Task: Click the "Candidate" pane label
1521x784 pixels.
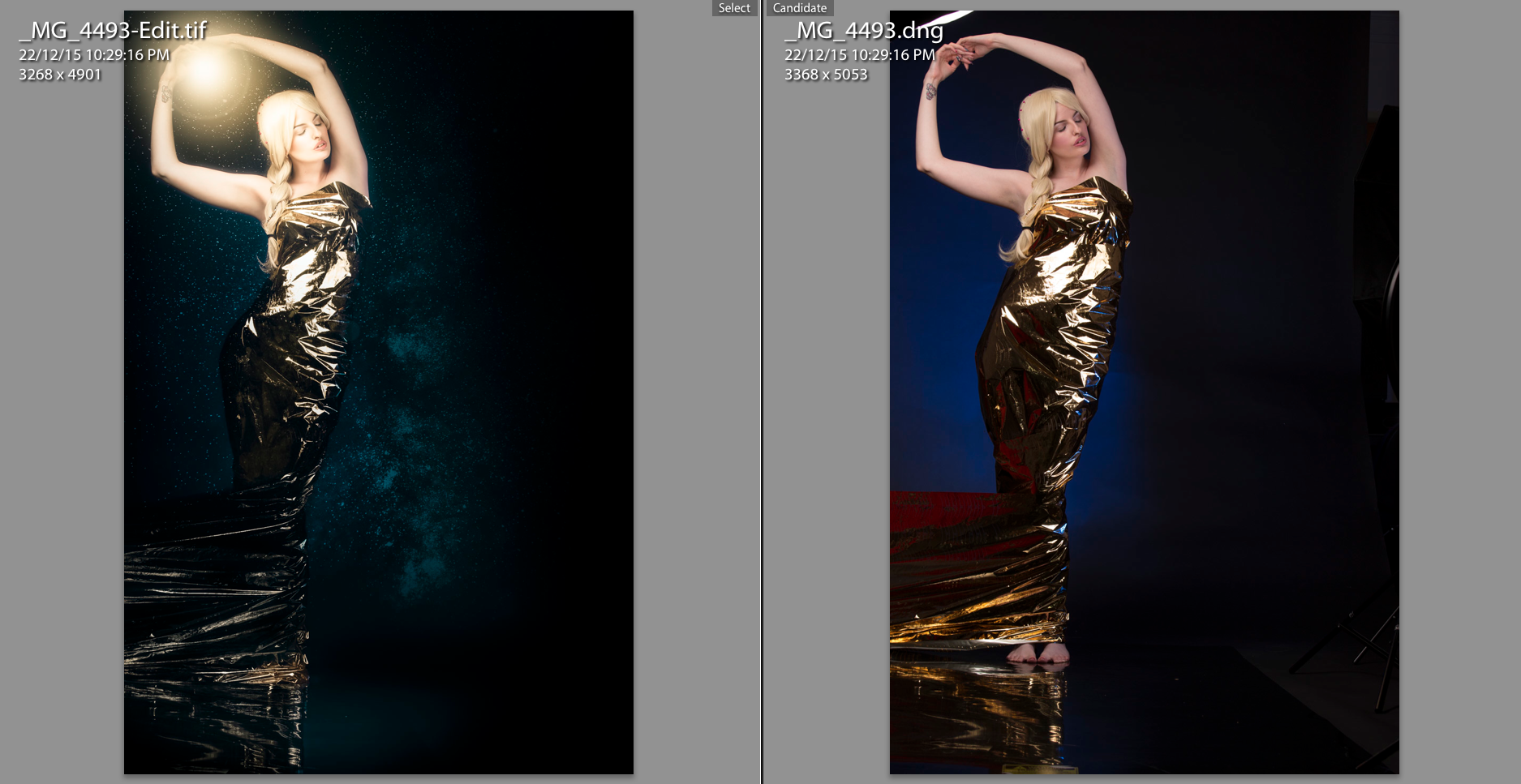Action: point(800,8)
